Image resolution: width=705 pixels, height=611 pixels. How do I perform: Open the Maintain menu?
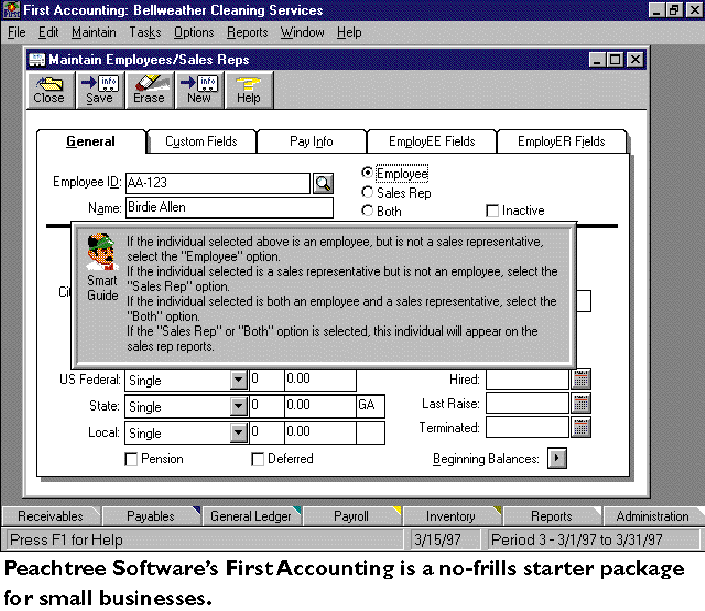point(94,32)
